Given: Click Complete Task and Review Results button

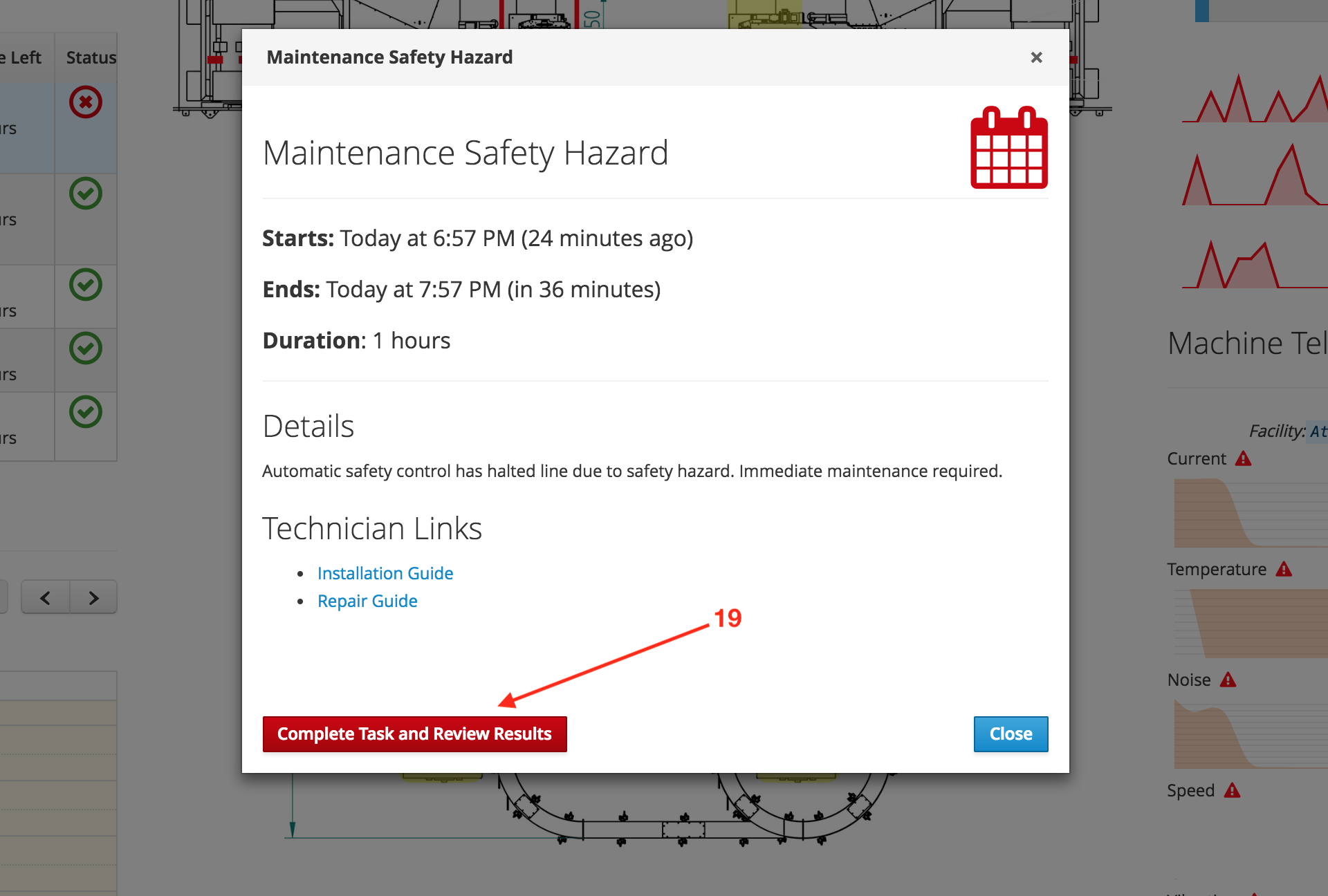Looking at the screenshot, I should [414, 733].
